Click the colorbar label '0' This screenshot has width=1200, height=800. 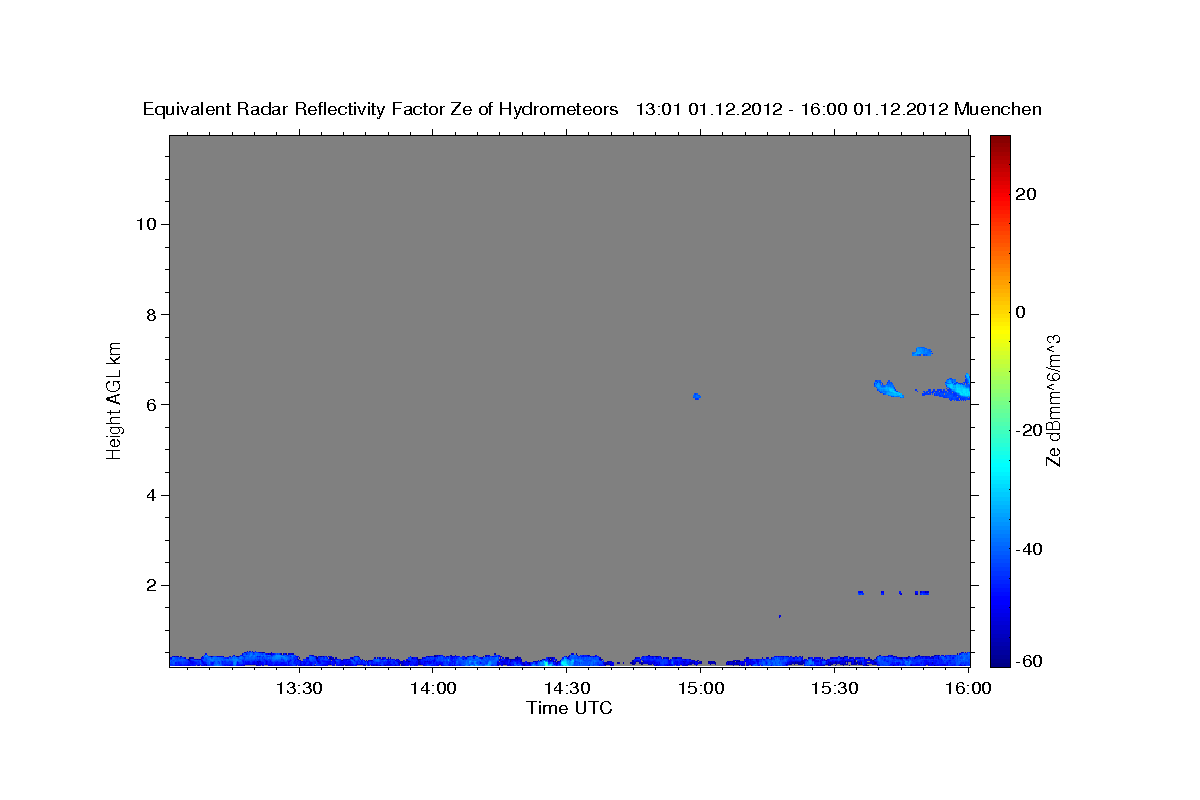tap(1021, 312)
